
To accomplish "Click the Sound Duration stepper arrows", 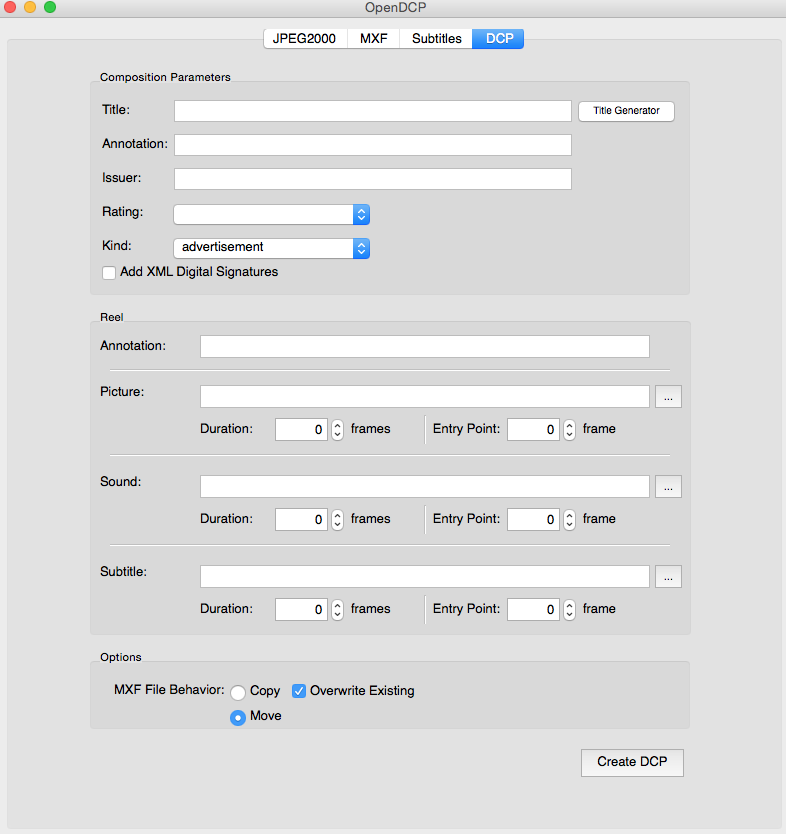I will tap(337, 519).
